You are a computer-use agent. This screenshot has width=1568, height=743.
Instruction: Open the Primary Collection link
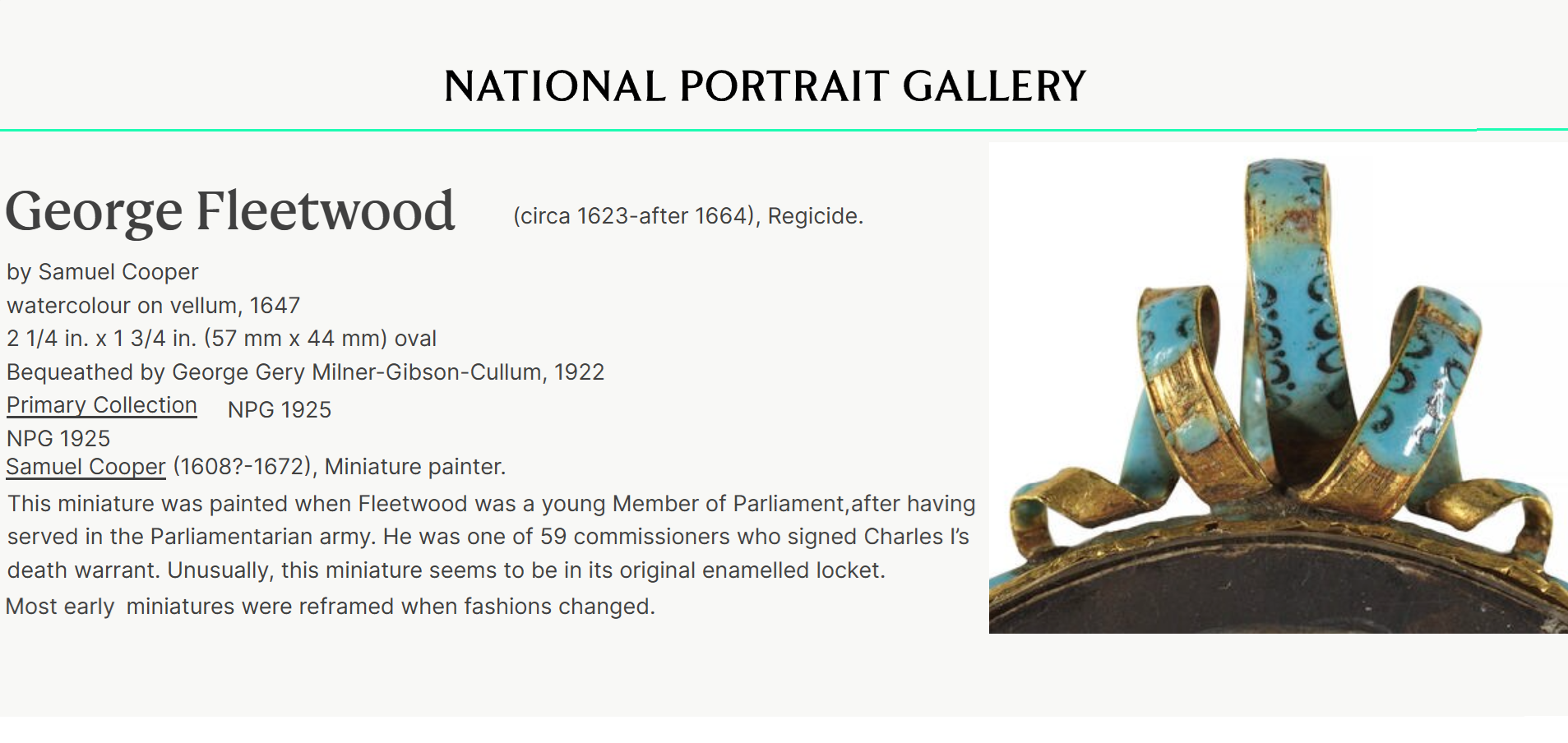(x=102, y=405)
